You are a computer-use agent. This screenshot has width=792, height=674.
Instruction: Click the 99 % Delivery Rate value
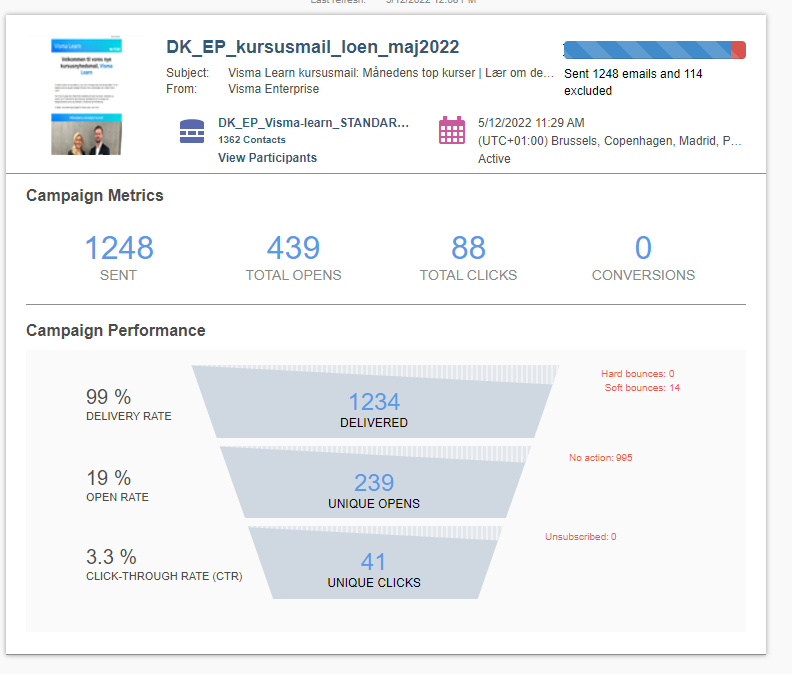(109, 397)
